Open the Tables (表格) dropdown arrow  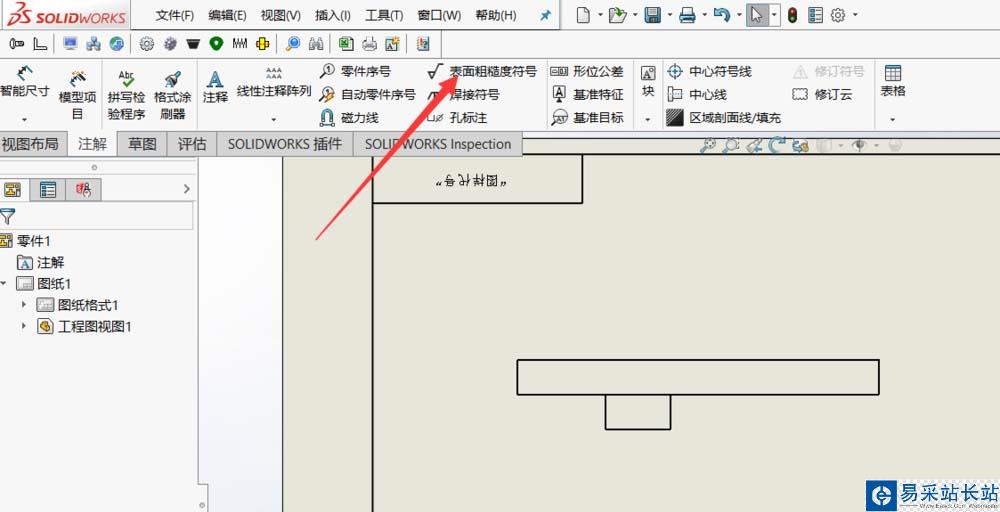(892, 119)
